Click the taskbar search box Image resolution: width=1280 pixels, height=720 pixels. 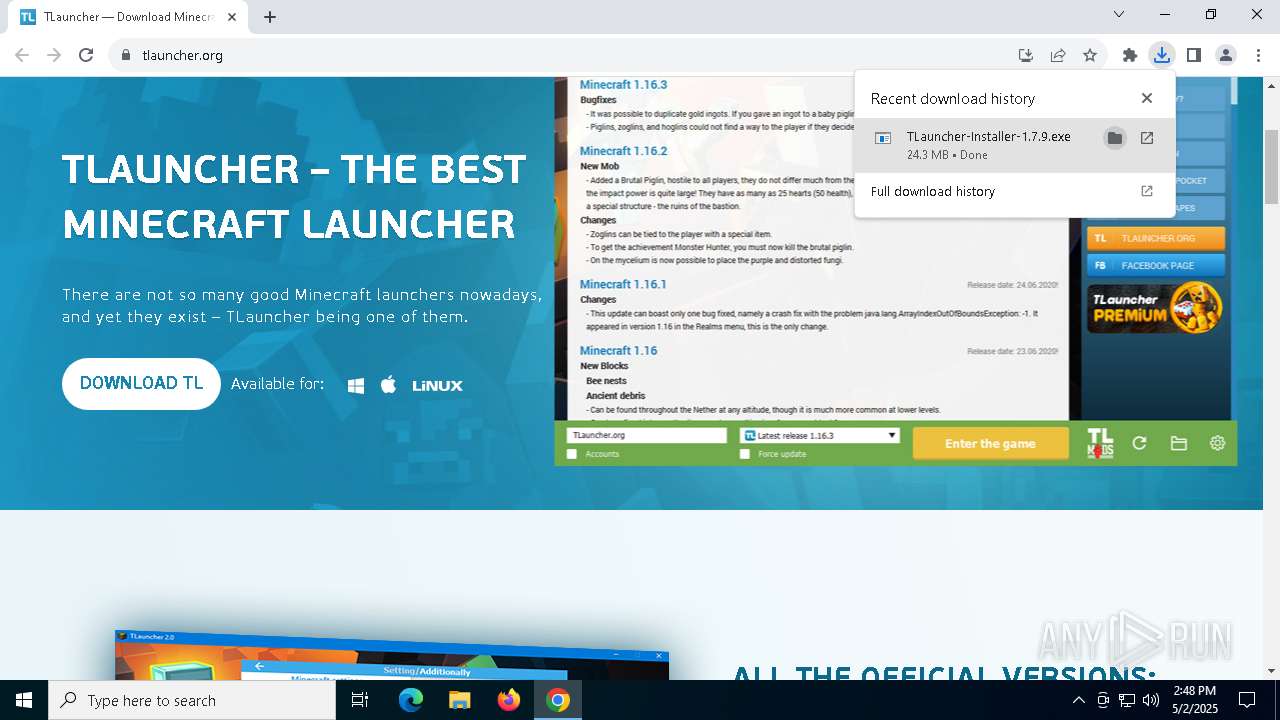[192, 700]
